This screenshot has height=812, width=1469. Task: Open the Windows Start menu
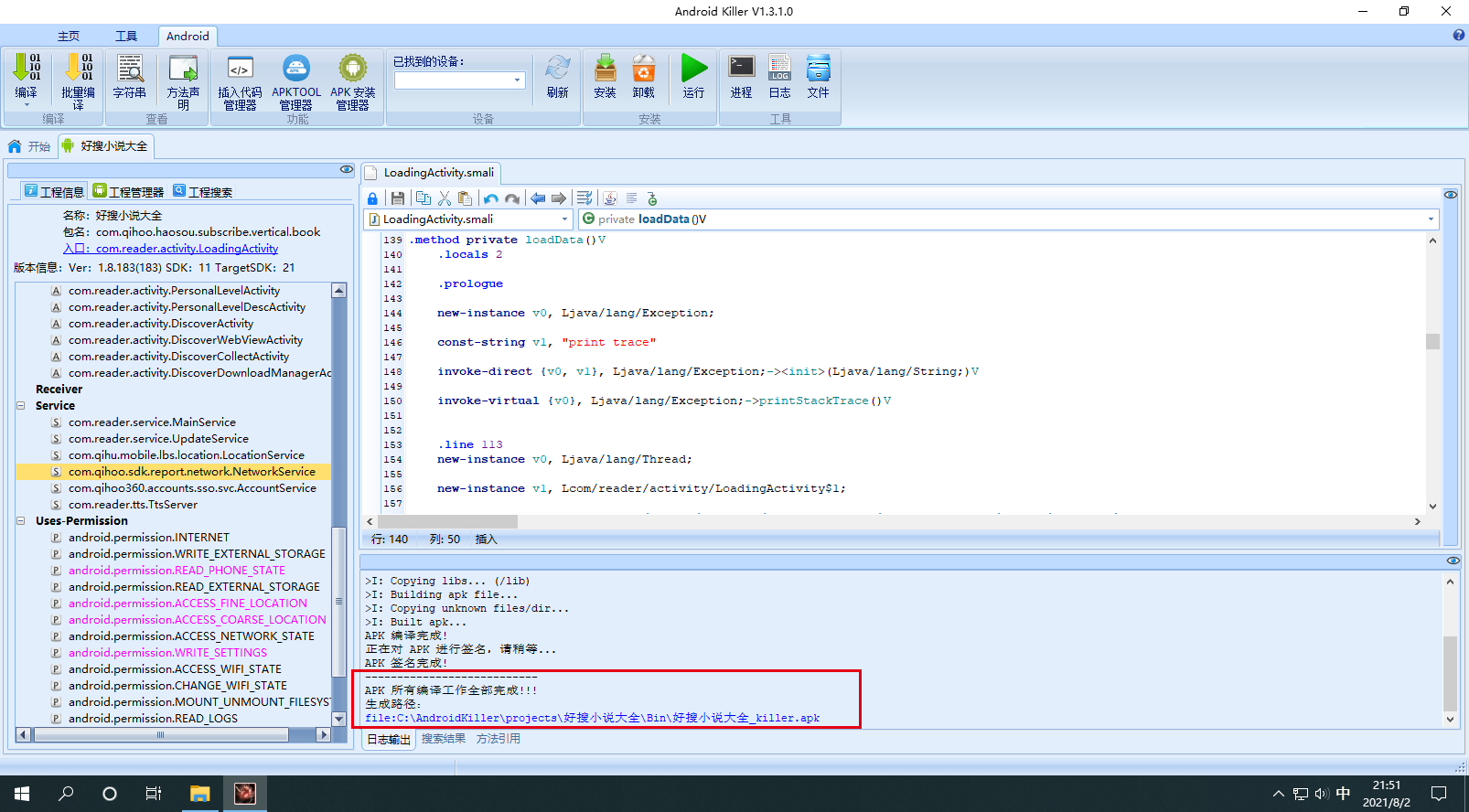[22, 794]
